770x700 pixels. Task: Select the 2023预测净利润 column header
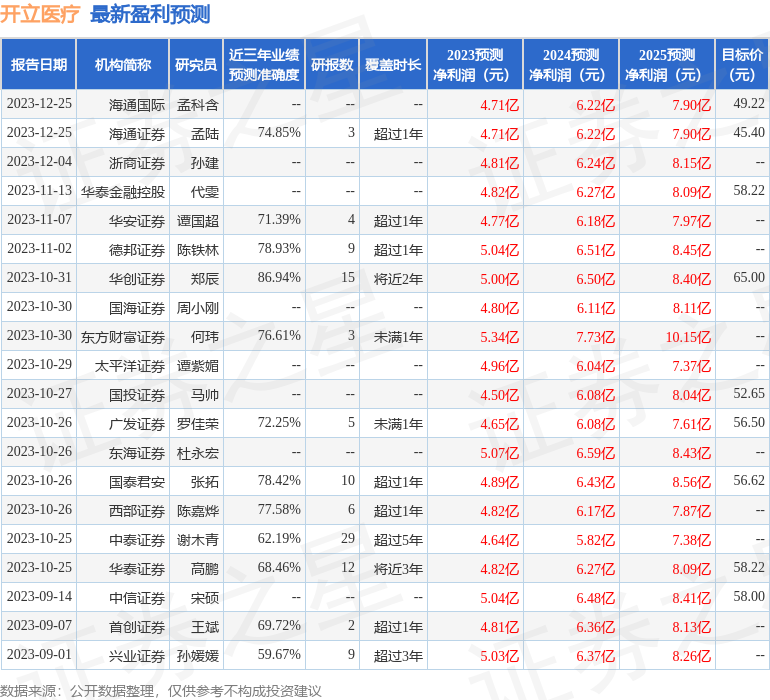coord(475,64)
